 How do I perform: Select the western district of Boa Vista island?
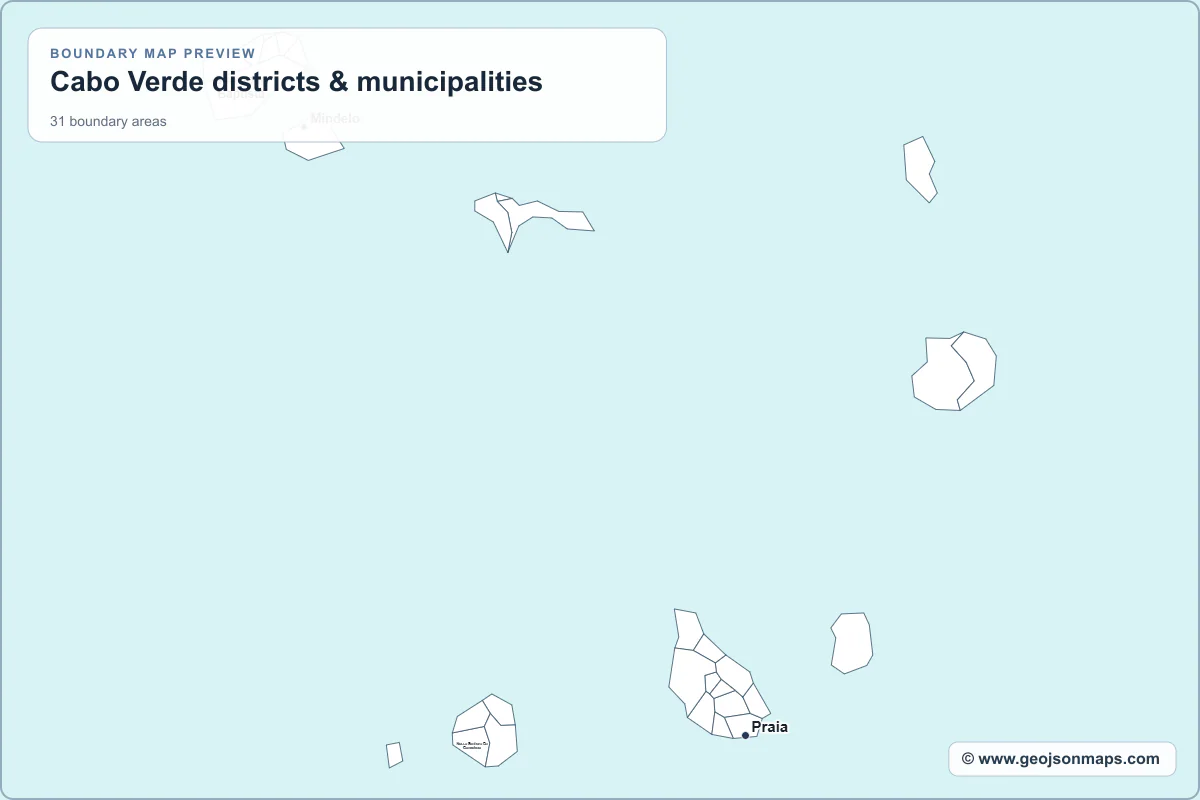click(x=940, y=375)
